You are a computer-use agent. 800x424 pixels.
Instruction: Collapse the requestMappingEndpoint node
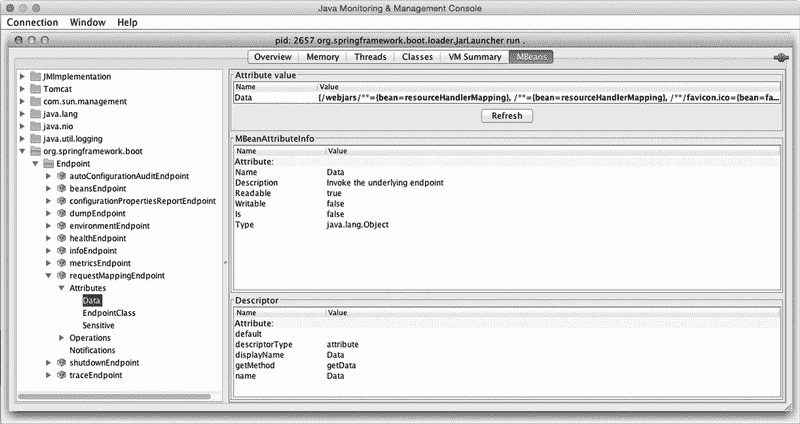pyautogui.click(x=49, y=275)
